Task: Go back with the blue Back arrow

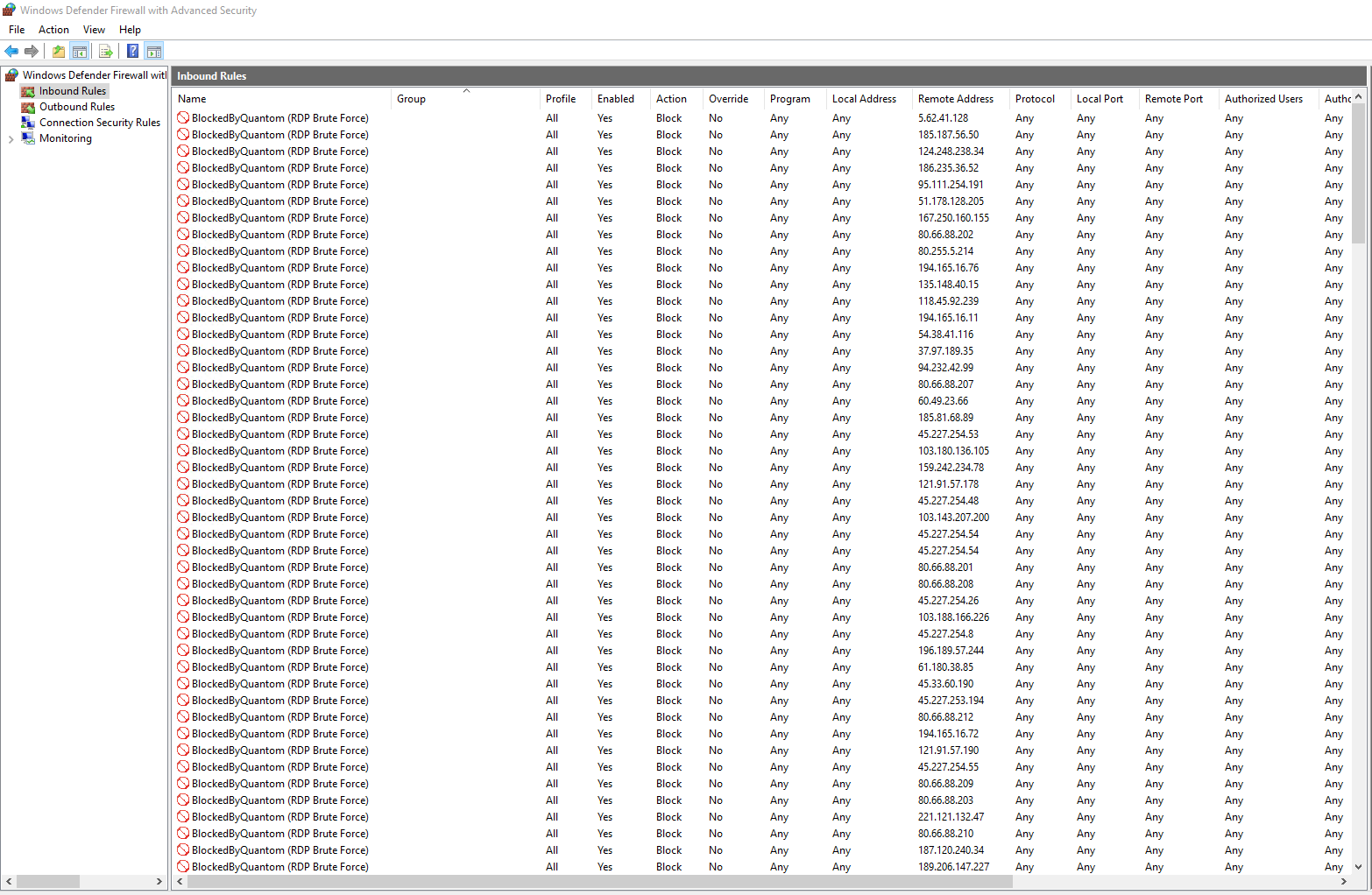Action: tap(11, 52)
